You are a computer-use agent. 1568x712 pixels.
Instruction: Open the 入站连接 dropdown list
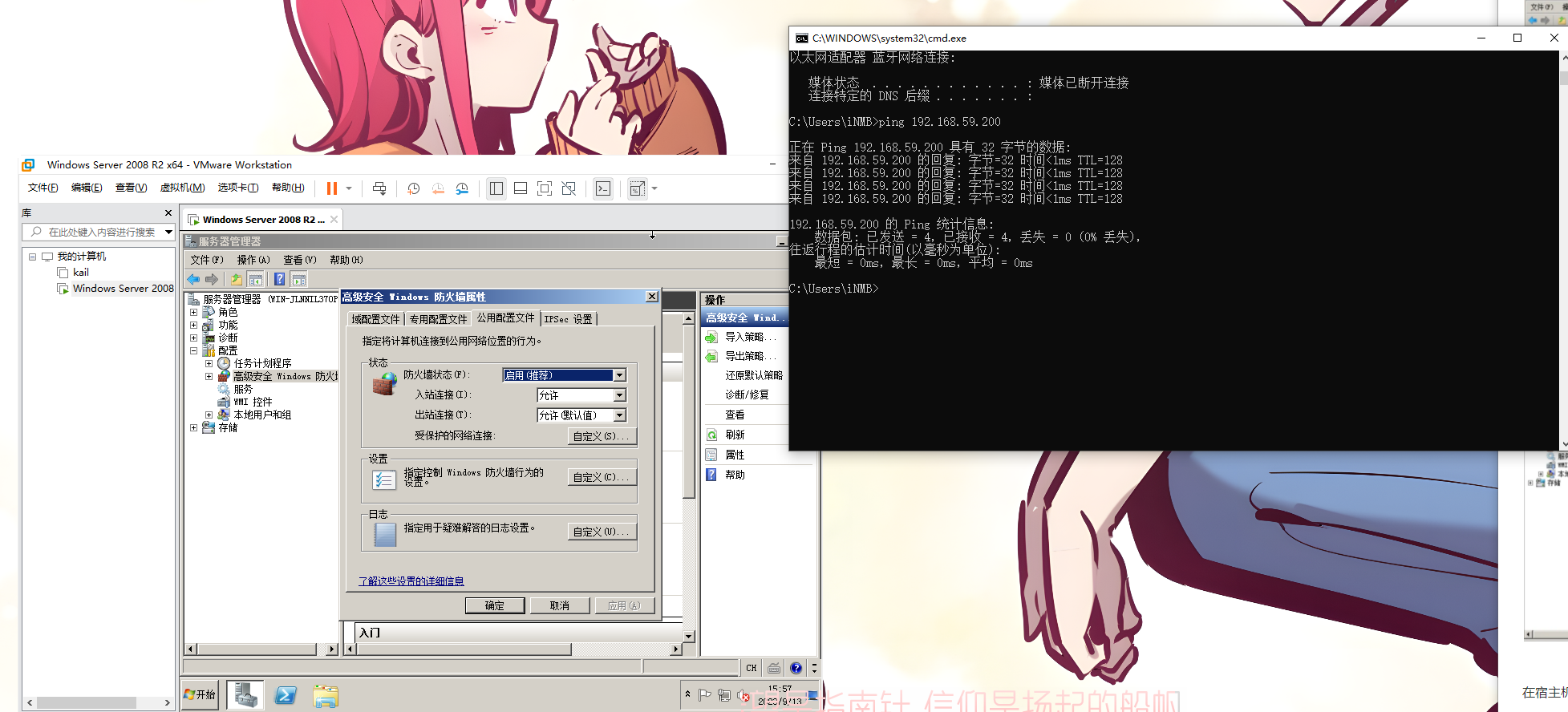[619, 395]
